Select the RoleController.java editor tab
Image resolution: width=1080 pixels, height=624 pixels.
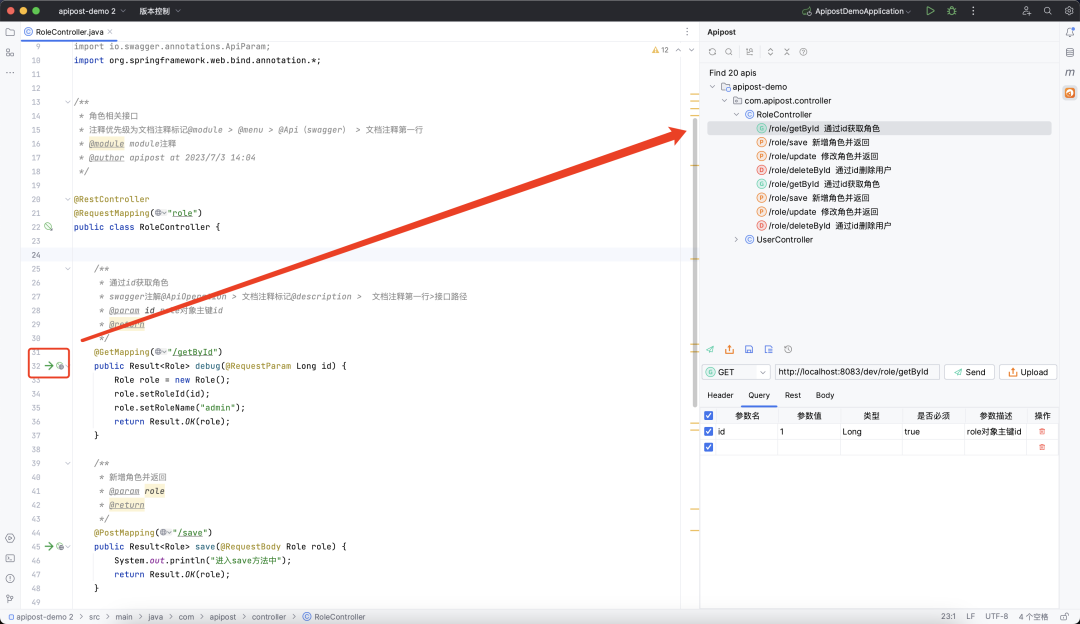69,32
